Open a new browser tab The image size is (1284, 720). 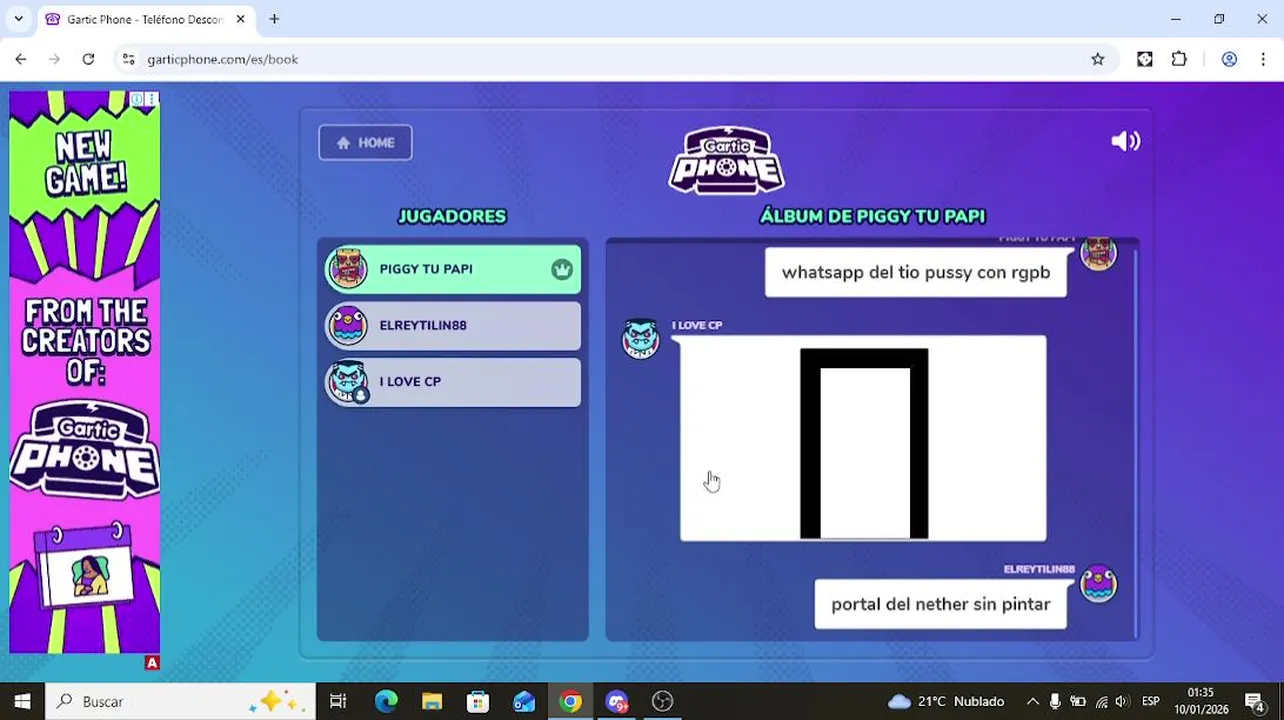tap(274, 19)
